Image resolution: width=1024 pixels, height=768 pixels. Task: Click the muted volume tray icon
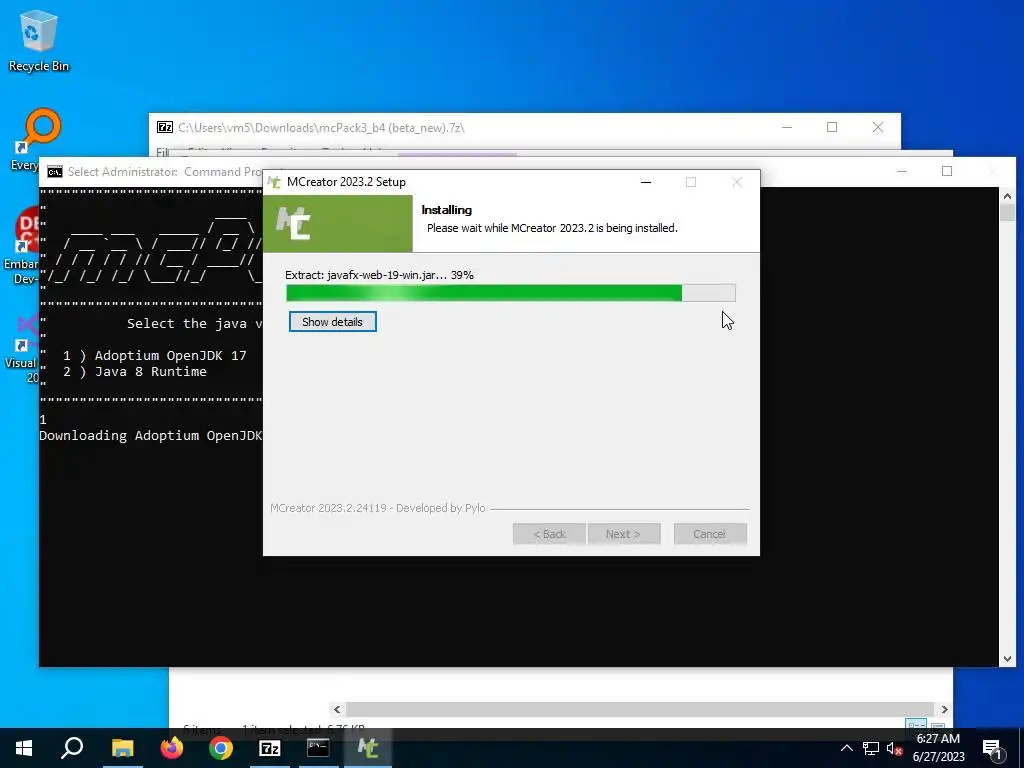tap(894, 748)
